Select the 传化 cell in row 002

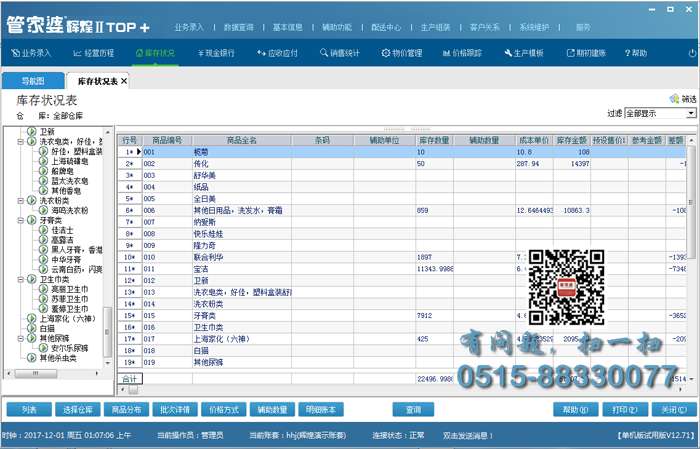point(242,164)
